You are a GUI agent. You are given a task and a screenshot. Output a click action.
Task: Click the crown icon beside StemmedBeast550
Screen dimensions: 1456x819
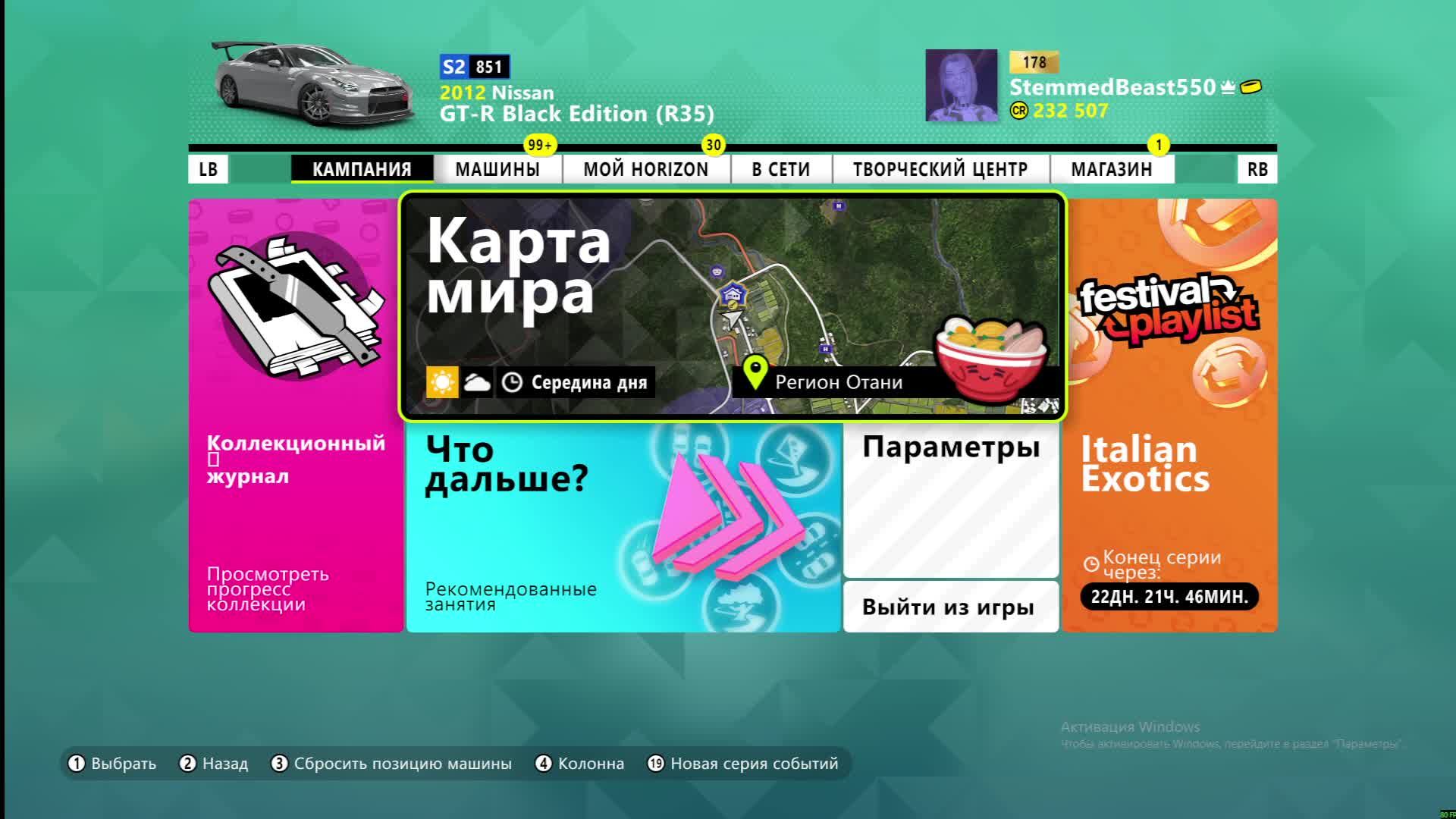1228,88
